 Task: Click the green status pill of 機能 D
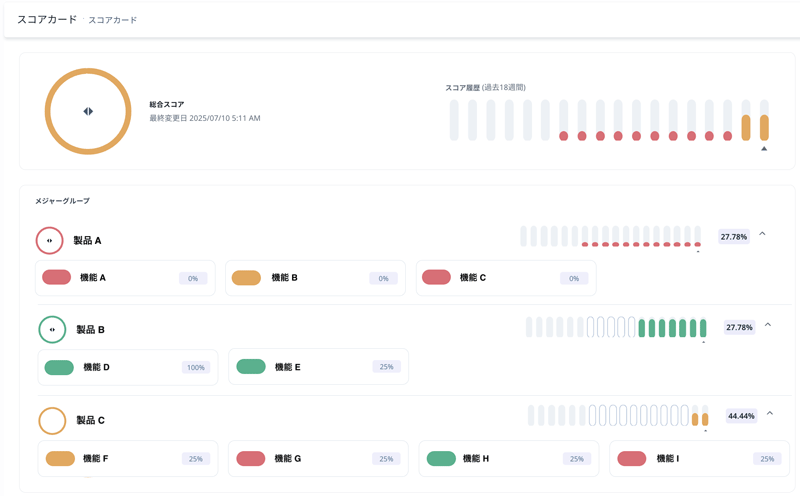(x=59, y=367)
